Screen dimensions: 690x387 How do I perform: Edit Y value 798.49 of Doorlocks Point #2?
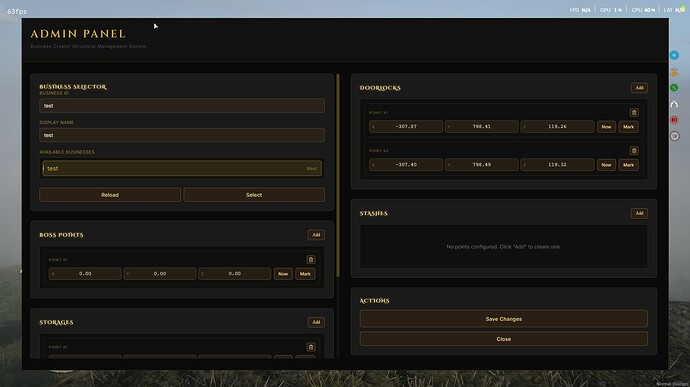[x=481, y=165]
